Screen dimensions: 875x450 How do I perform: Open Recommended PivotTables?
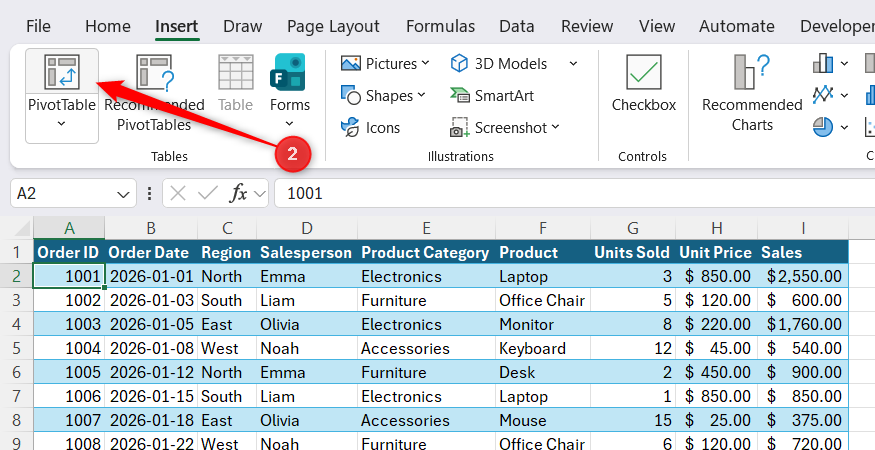(x=155, y=93)
